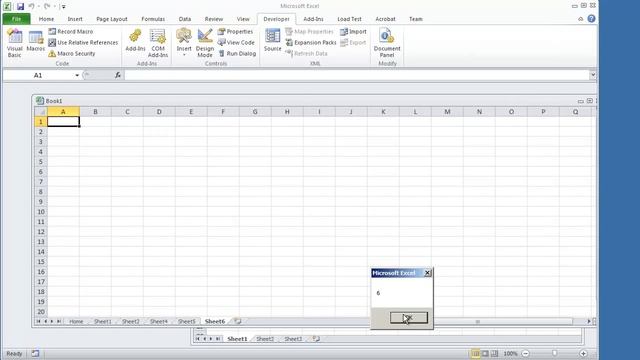Close the Microsoft Excel message box

click(427, 273)
